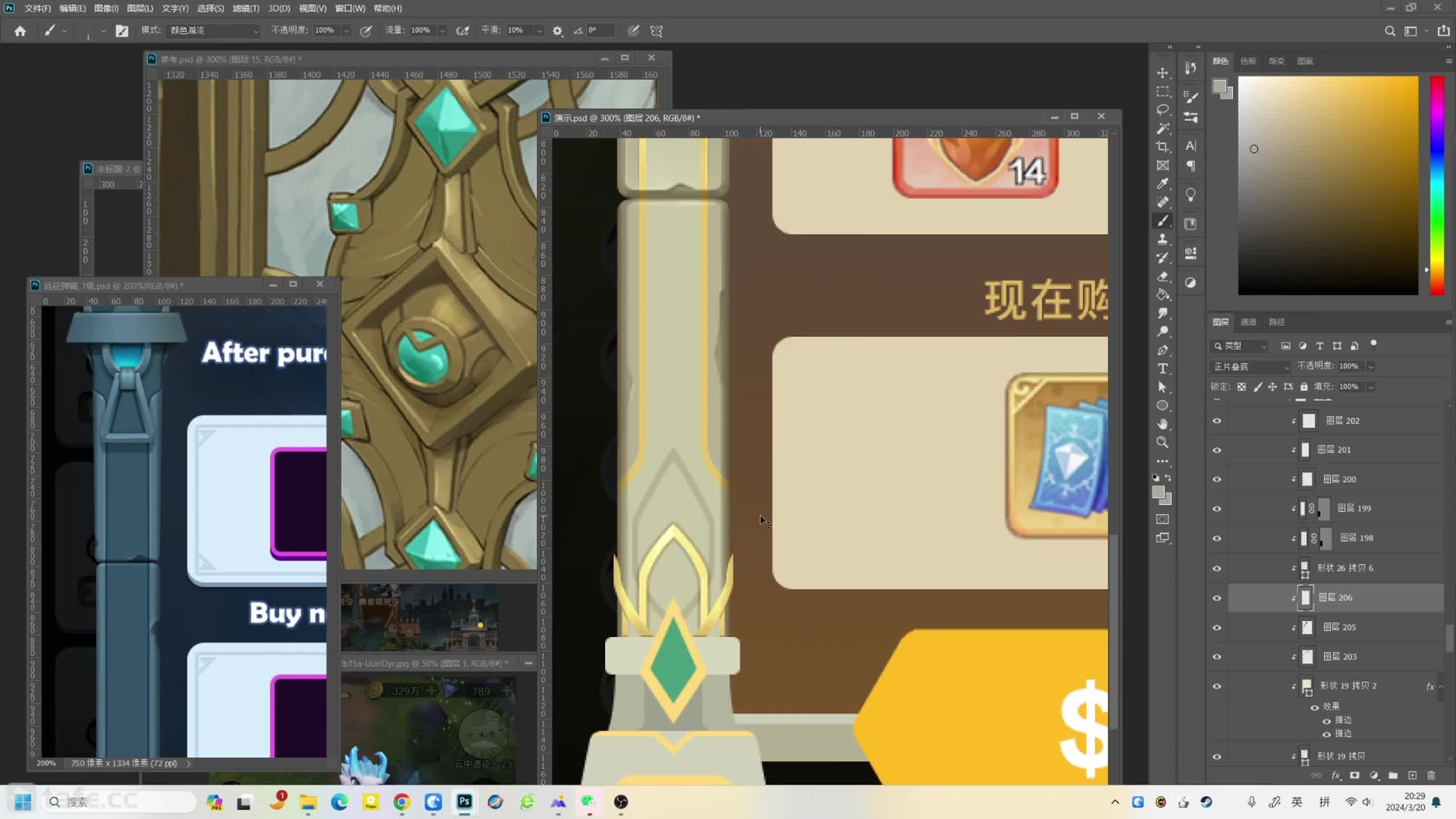Select the Hand tool
Image resolution: width=1456 pixels, height=819 pixels.
(x=1163, y=424)
